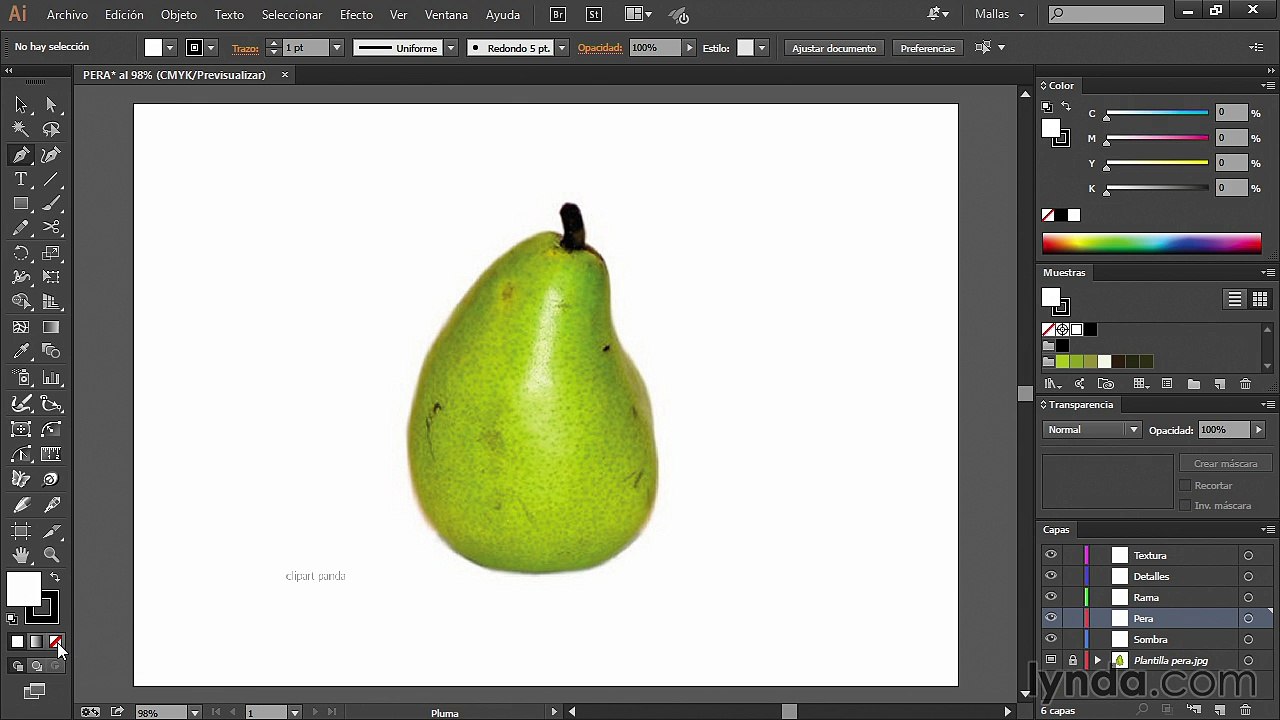Image resolution: width=1280 pixels, height=720 pixels.
Task: Select the Eyedropper tool
Action: (x=21, y=351)
